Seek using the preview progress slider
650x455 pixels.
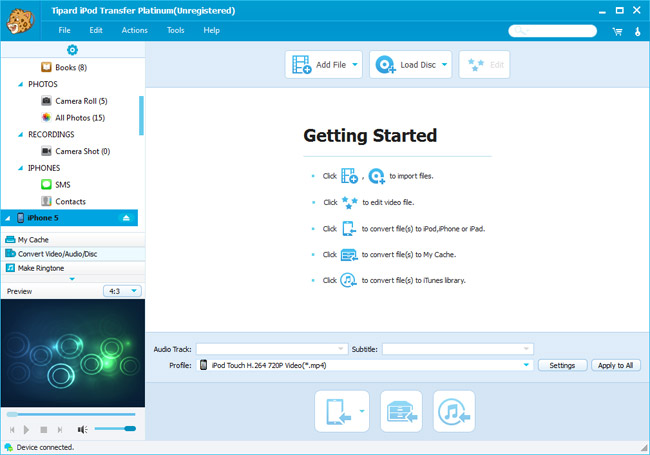(x=71, y=414)
